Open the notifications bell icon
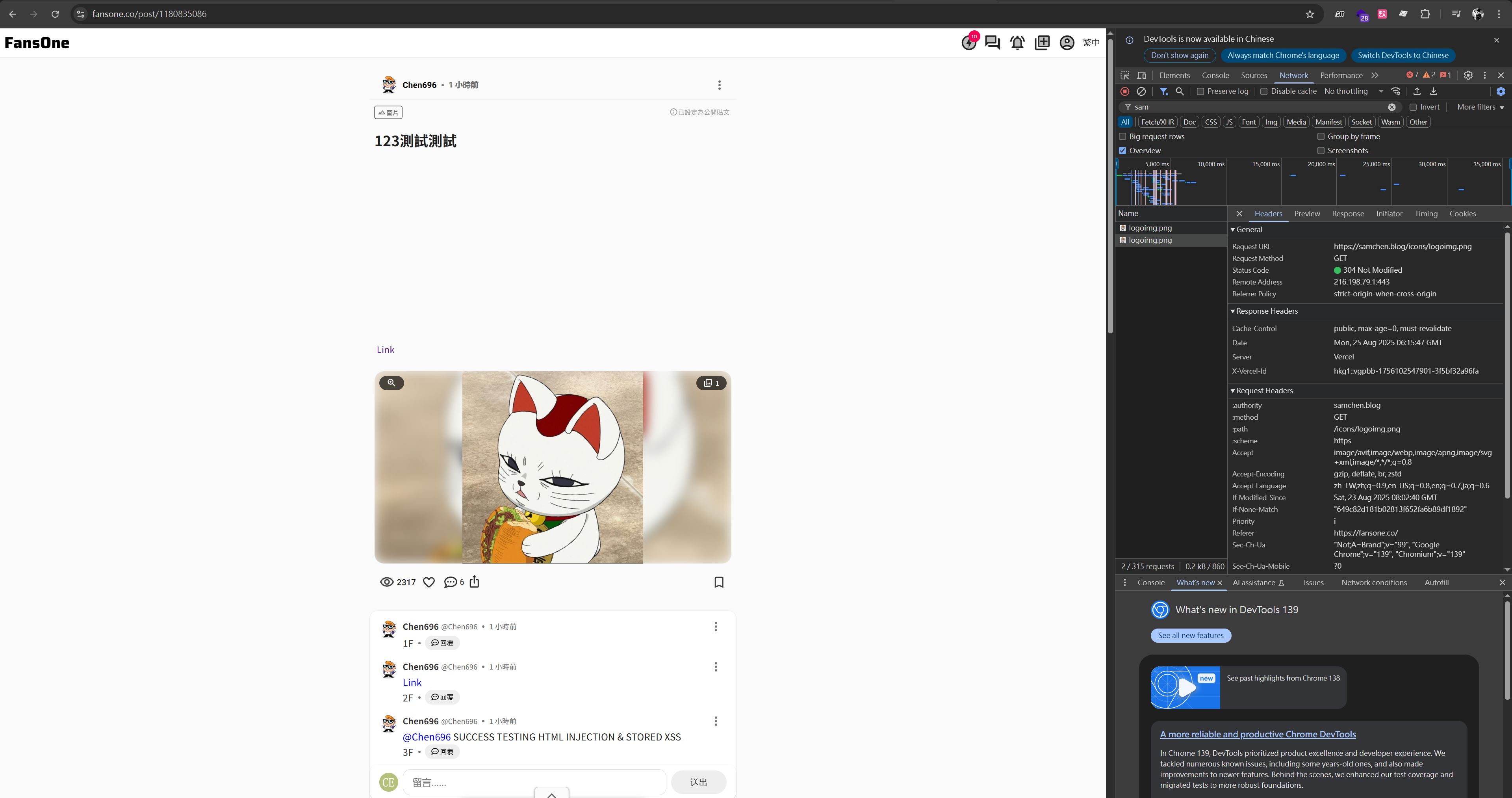Image resolution: width=1512 pixels, height=798 pixels. (x=1017, y=43)
